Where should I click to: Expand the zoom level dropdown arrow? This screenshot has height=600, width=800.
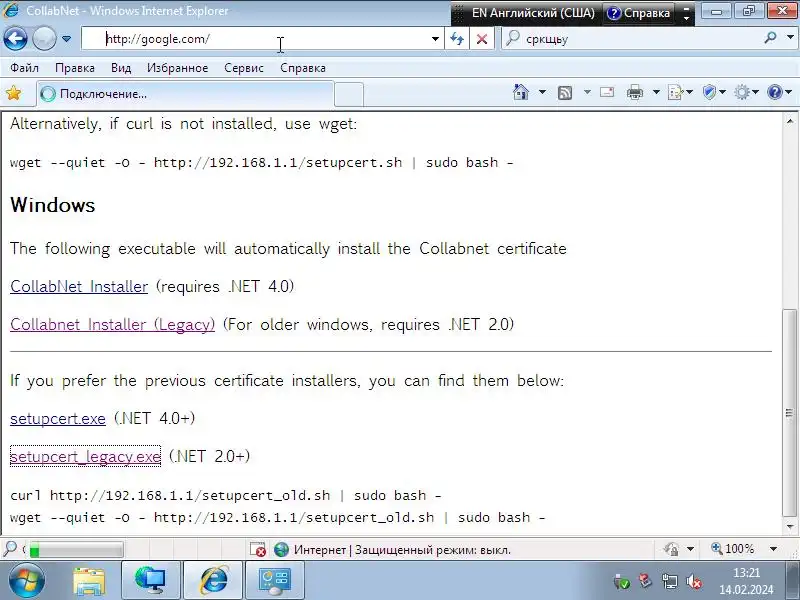point(773,549)
